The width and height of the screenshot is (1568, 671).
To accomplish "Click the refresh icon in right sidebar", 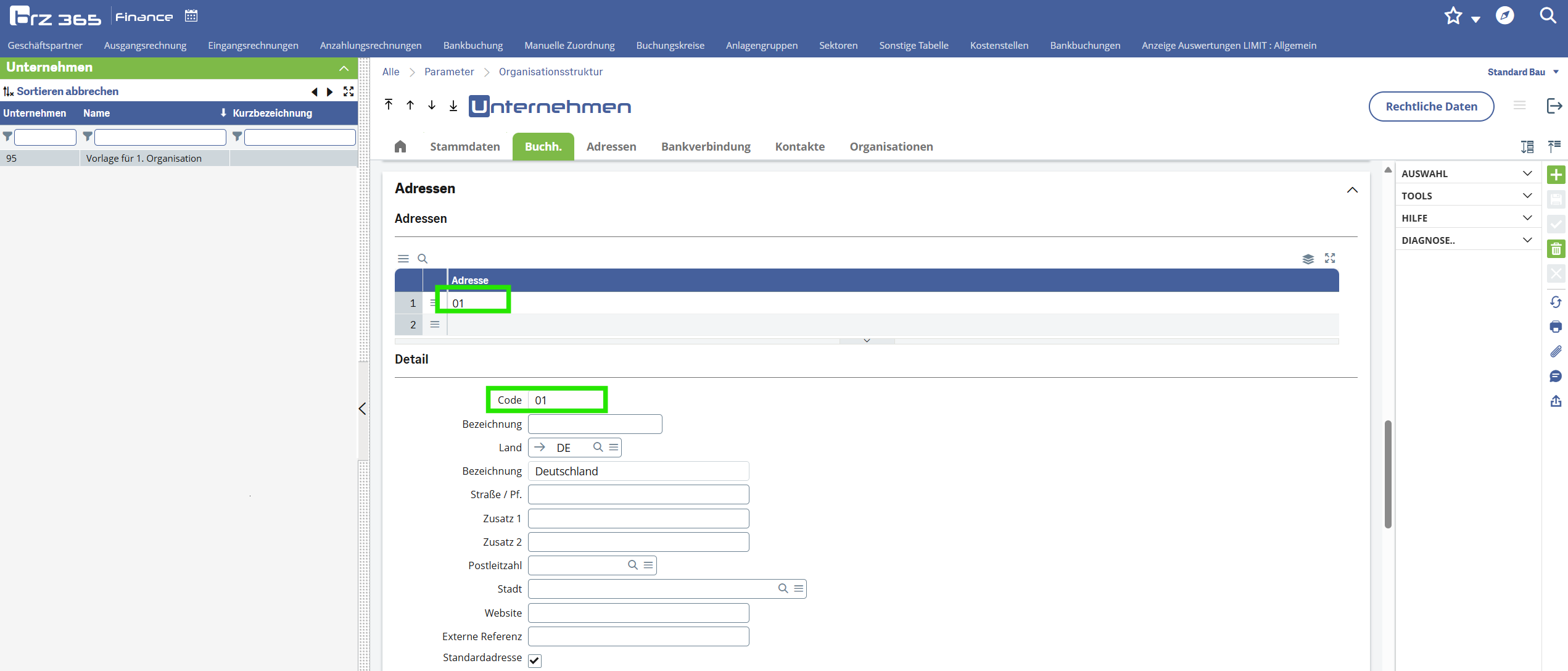I will click(1556, 302).
